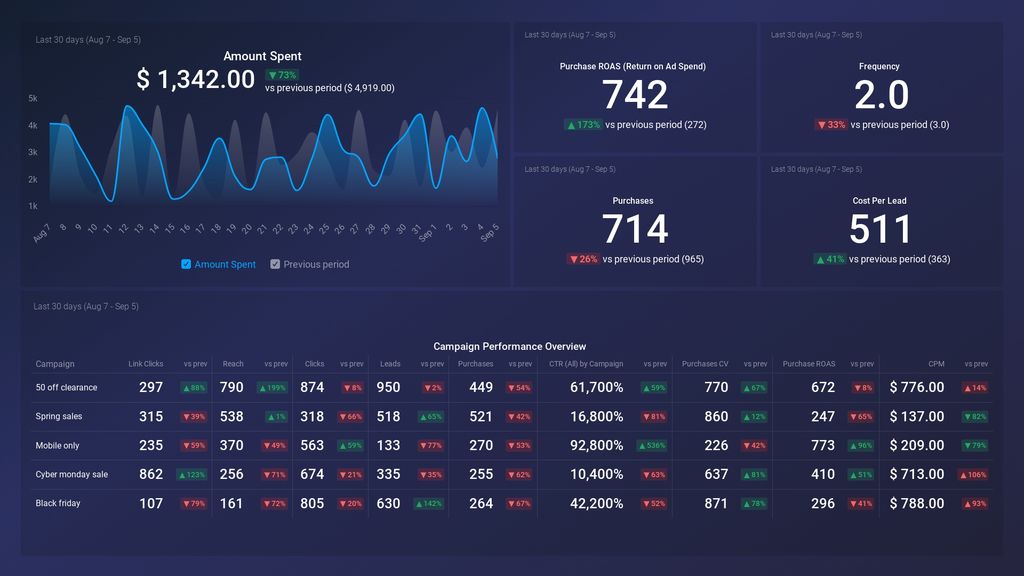
Task: Uncheck the Amount Spent legend checkbox
Action: click(185, 264)
